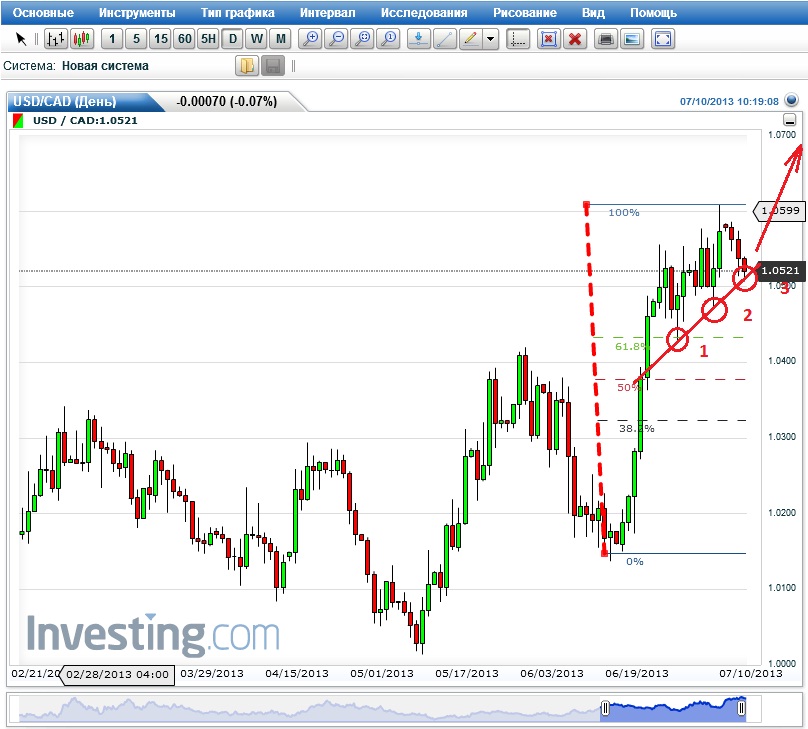Viewport: 808px width, 729px height.
Task: Click the 02/28/2013 04:00 date label
Action: (x=117, y=674)
